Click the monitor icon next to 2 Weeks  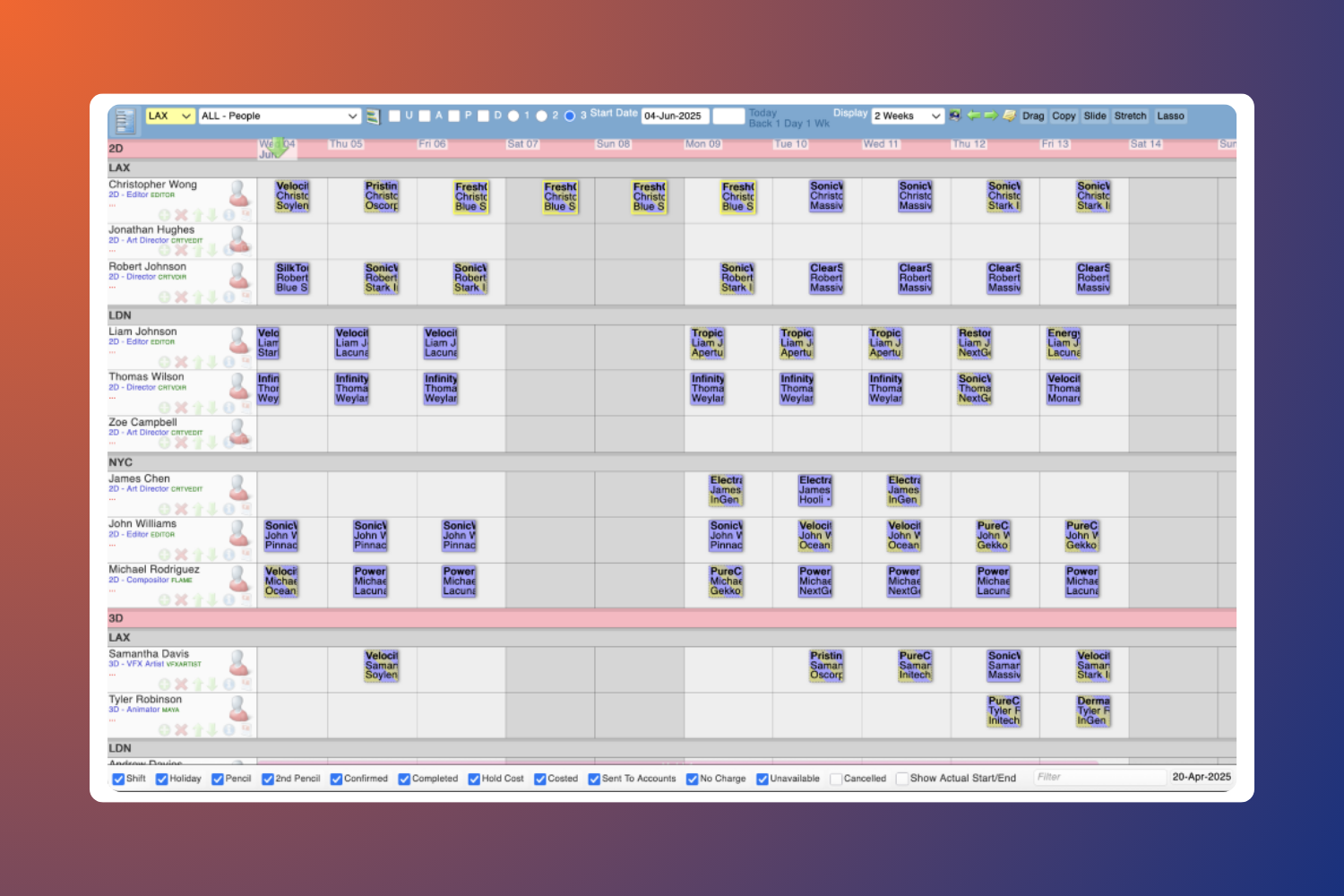click(955, 116)
